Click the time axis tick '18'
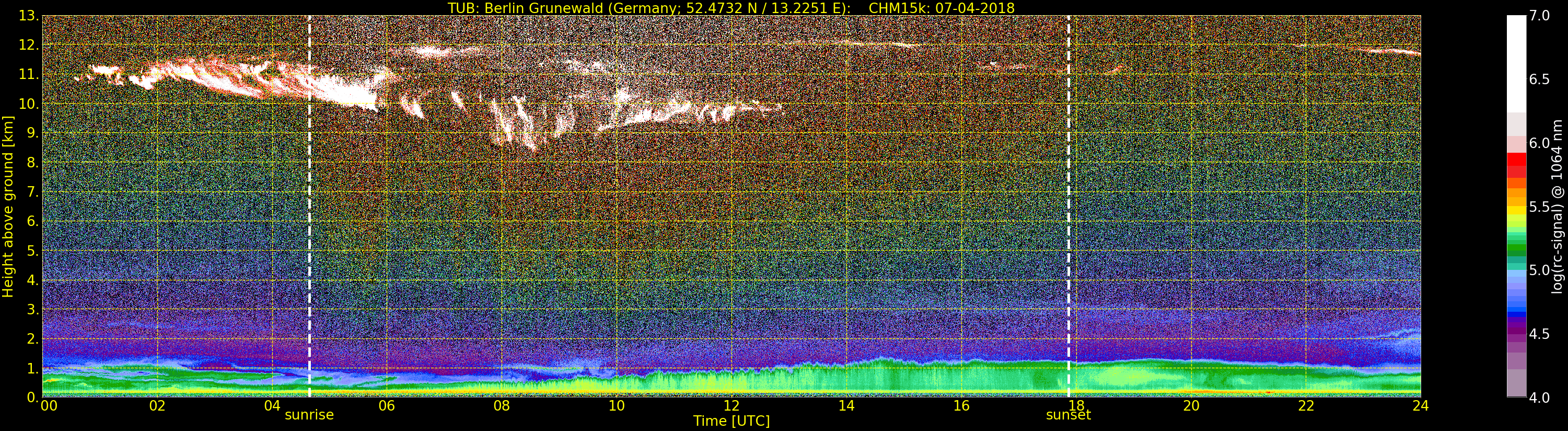This screenshot has width=1568, height=431. click(x=1076, y=406)
